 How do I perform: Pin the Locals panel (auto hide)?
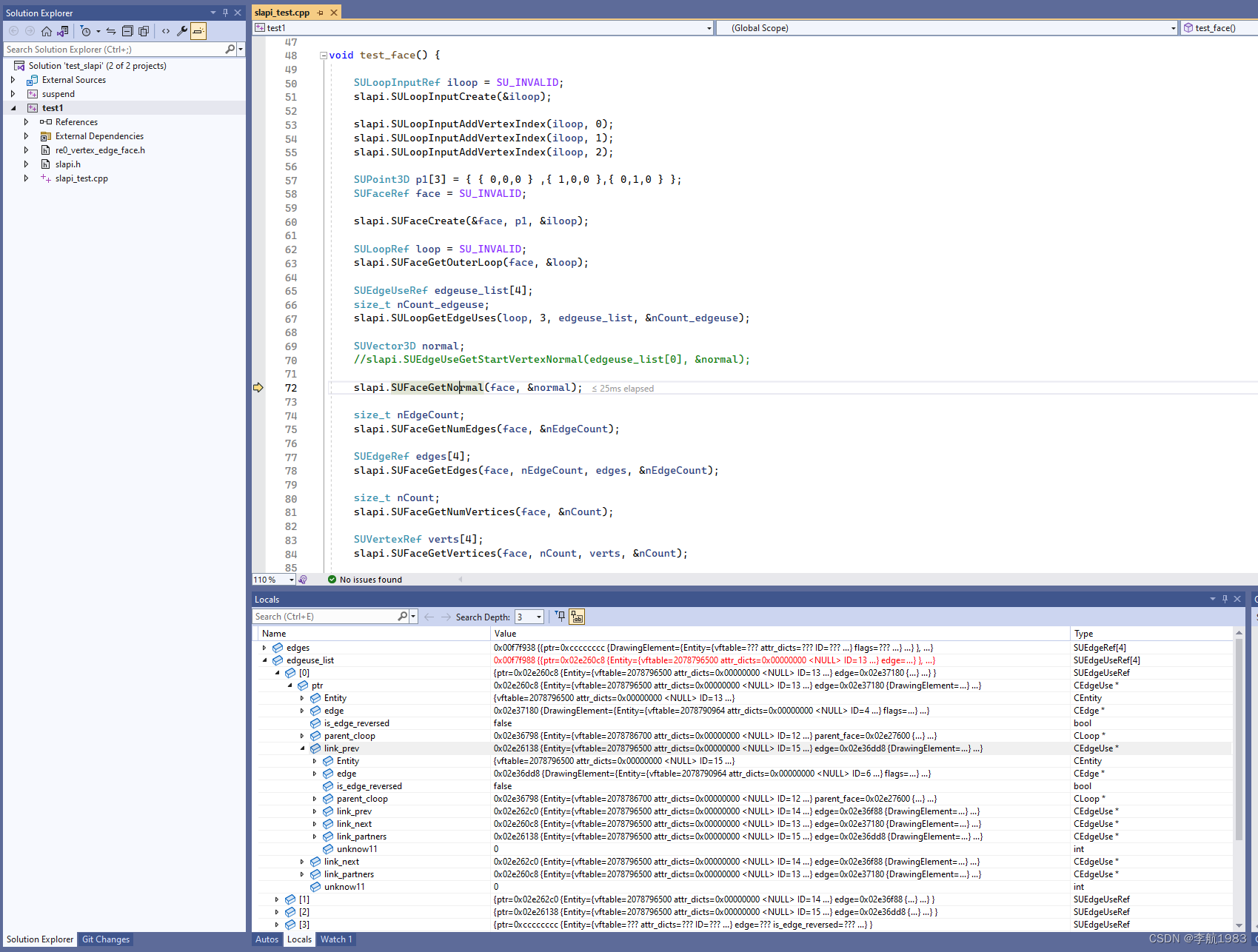[x=1225, y=599]
